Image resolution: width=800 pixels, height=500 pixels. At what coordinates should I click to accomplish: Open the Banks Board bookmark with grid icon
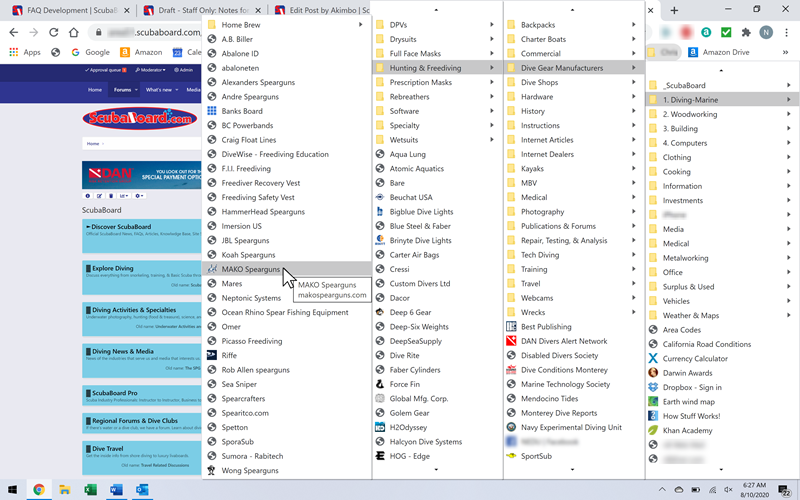coord(287,111)
